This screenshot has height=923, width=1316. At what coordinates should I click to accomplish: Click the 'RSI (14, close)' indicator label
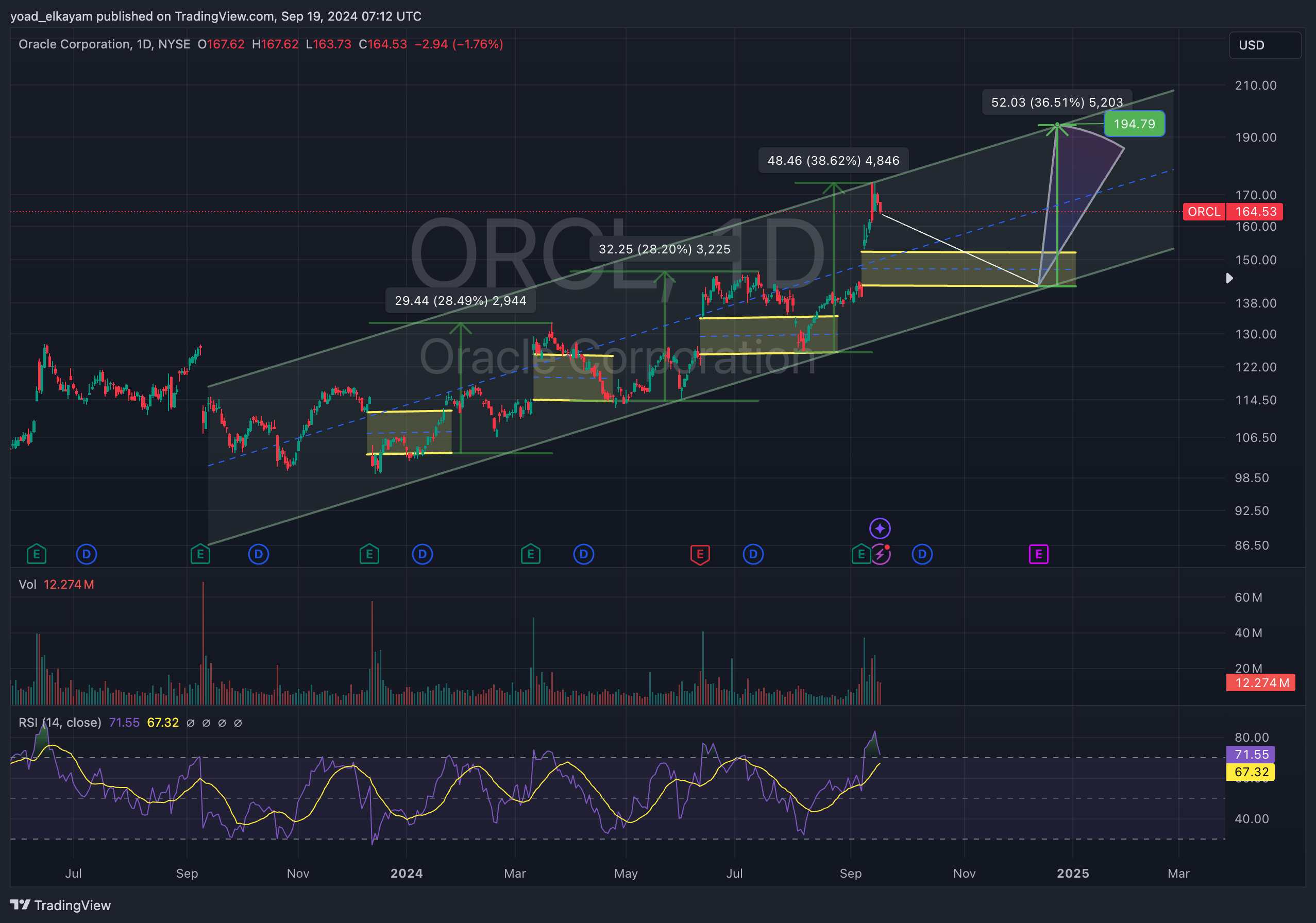coord(60,723)
